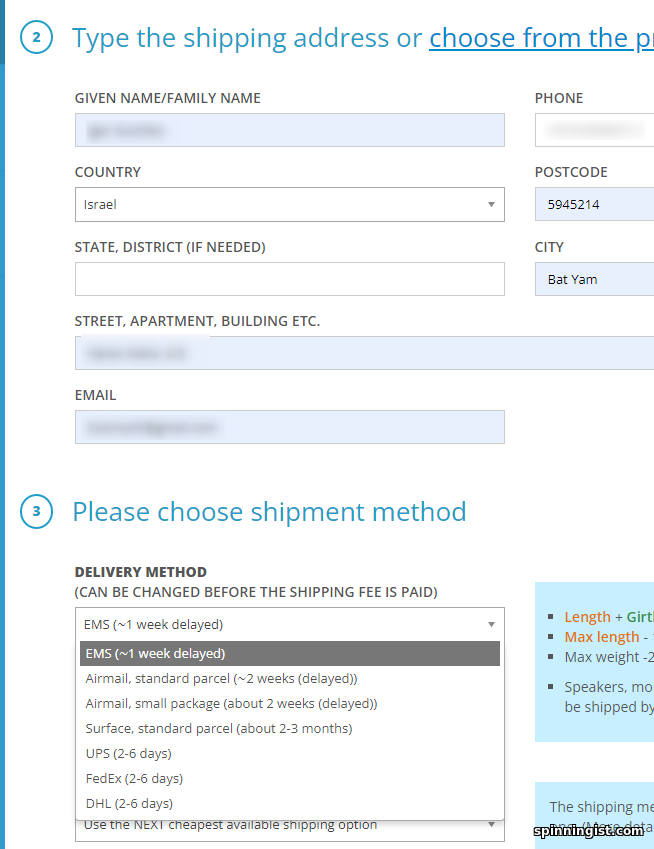The image size is (654, 849).
Task: Collapse the Delivery Method dropdown
Action: point(289,624)
